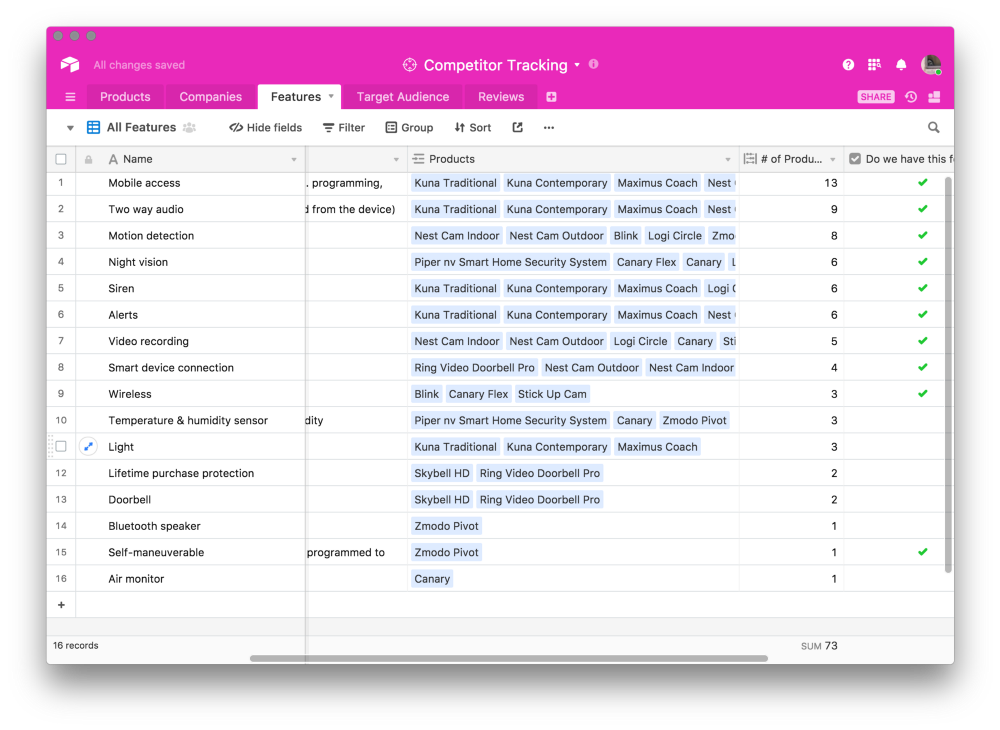Click the All Features view name
Screen dimensions: 1000x730
coord(141,128)
